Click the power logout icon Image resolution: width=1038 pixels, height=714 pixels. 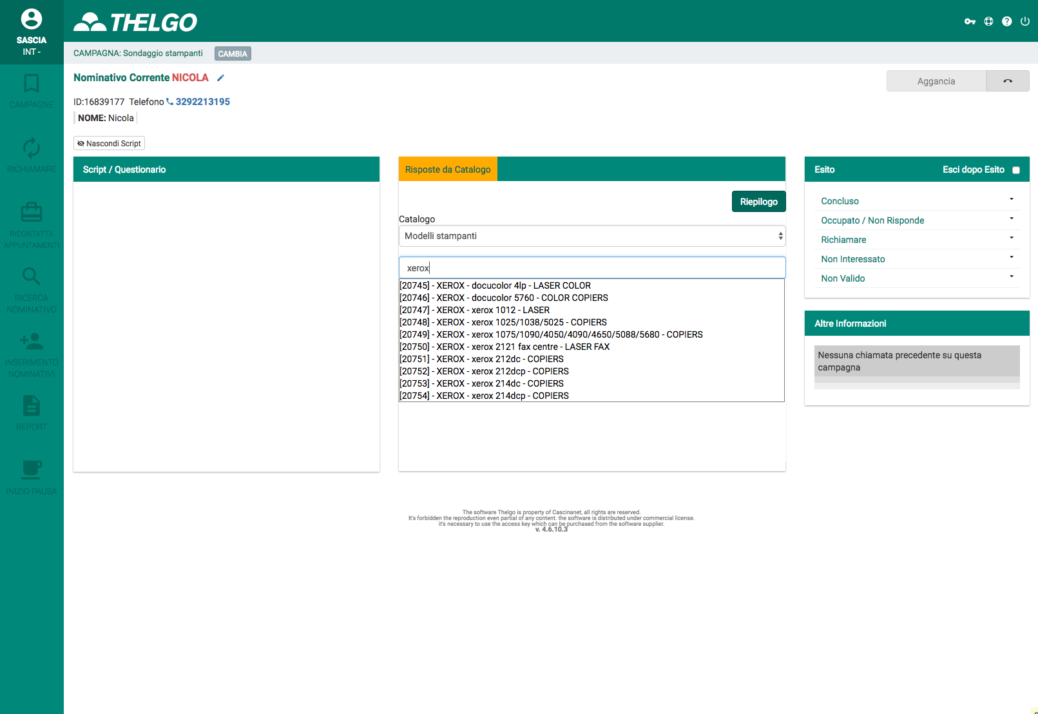click(x=1025, y=21)
